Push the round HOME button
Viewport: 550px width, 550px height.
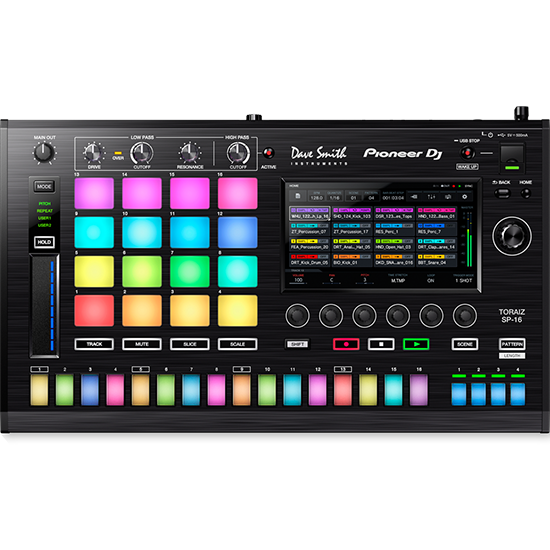click(x=525, y=193)
